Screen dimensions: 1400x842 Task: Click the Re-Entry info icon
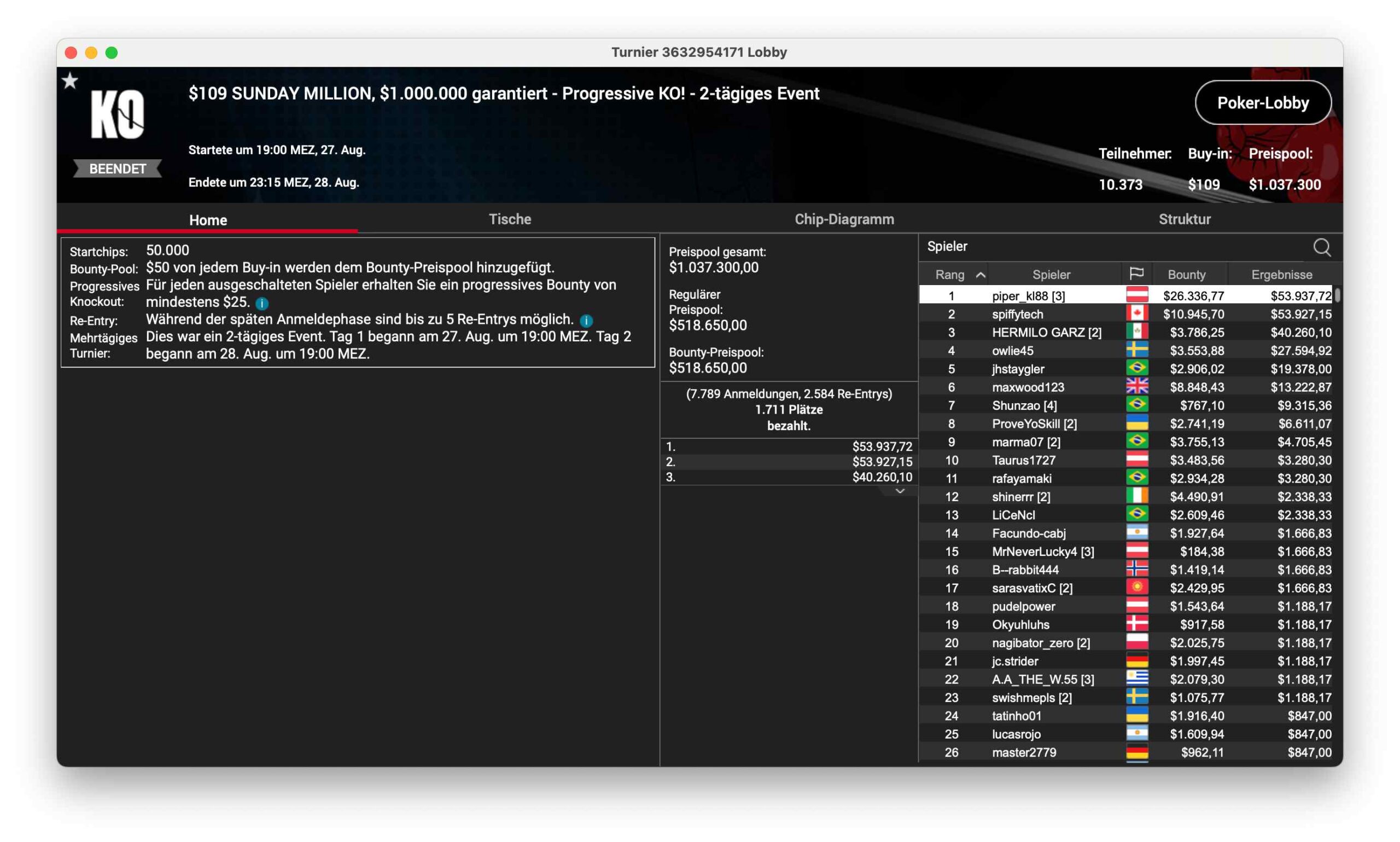(586, 321)
